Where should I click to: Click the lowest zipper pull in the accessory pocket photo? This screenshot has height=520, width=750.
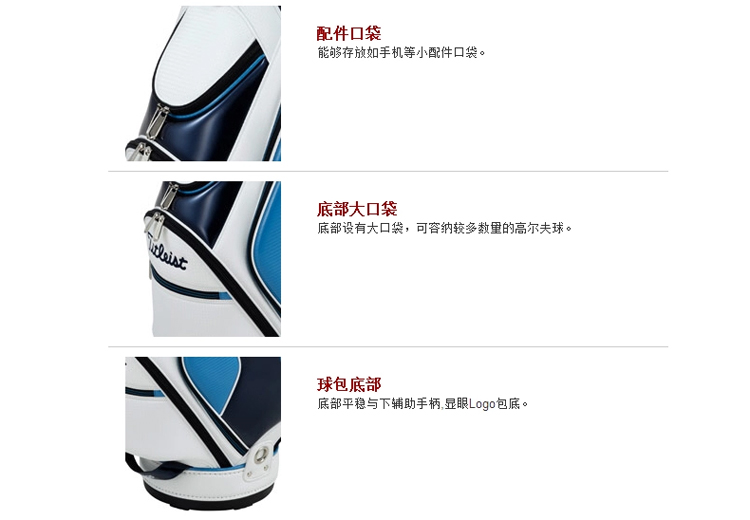pyautogui.click(x=139, y=152)
